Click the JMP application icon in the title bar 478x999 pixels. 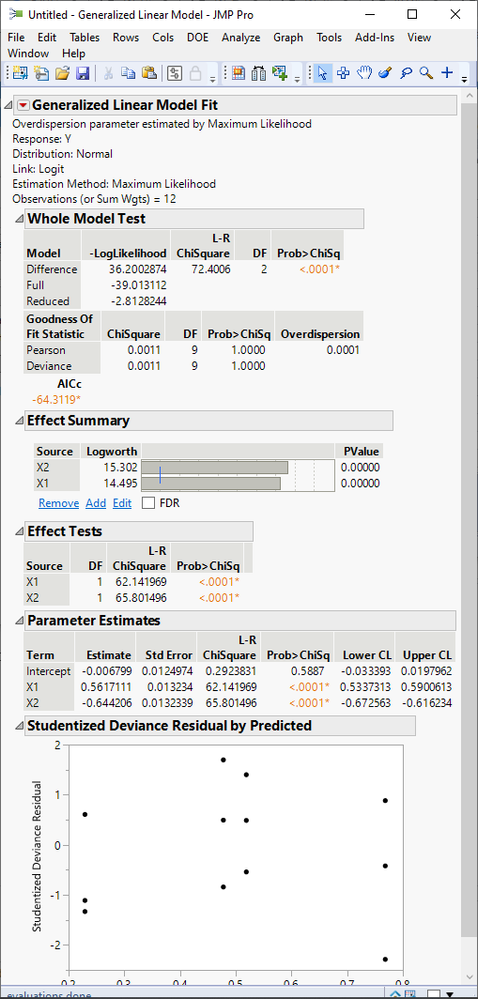click(16, 14)
